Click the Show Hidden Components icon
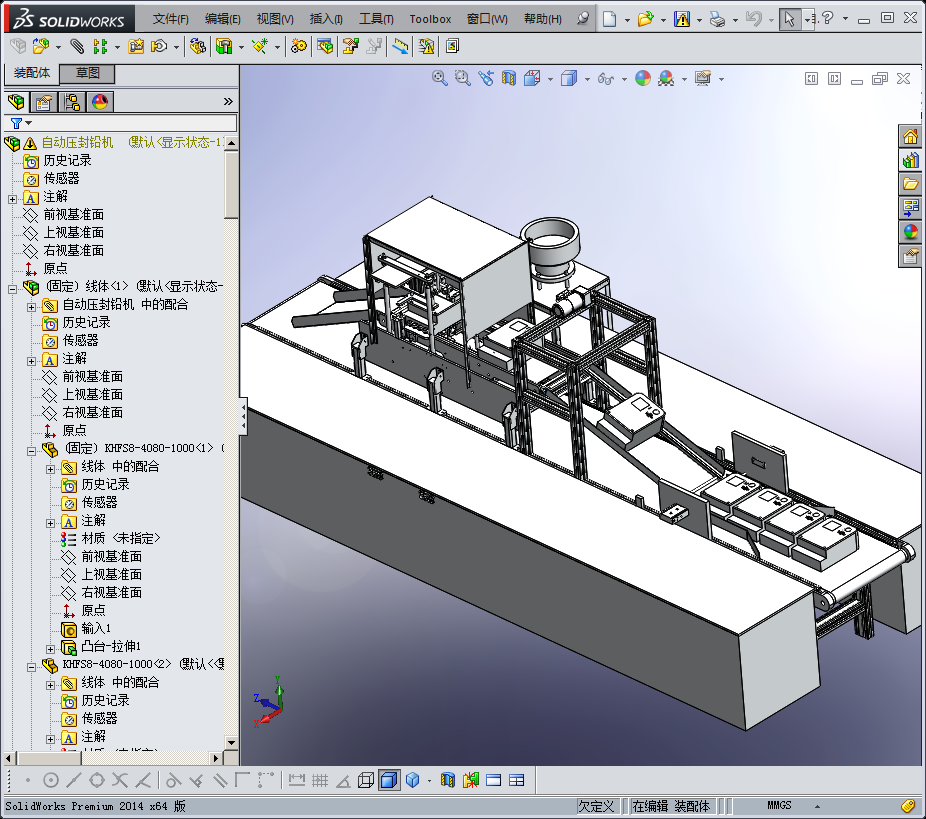This screenshot has width=926, height=819. pyautogui.click(x=198, y=46)
